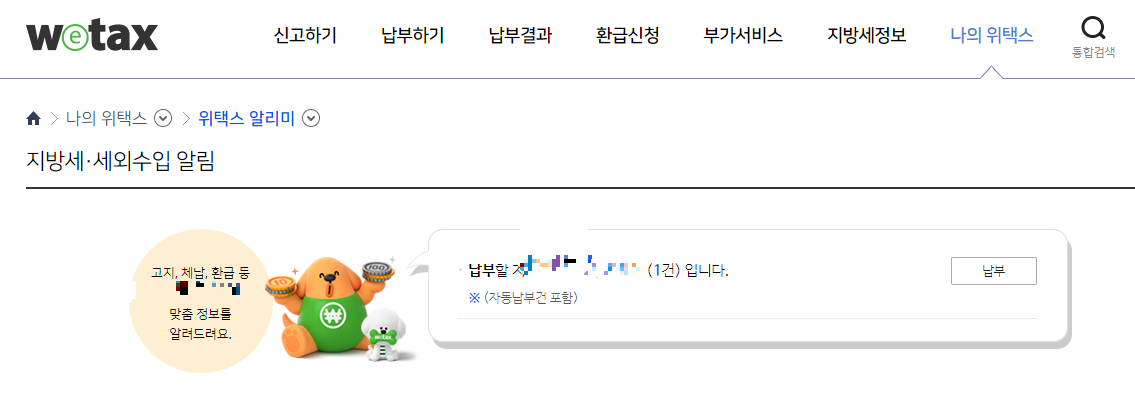Open the 환급신청 menu

(628, 35)
